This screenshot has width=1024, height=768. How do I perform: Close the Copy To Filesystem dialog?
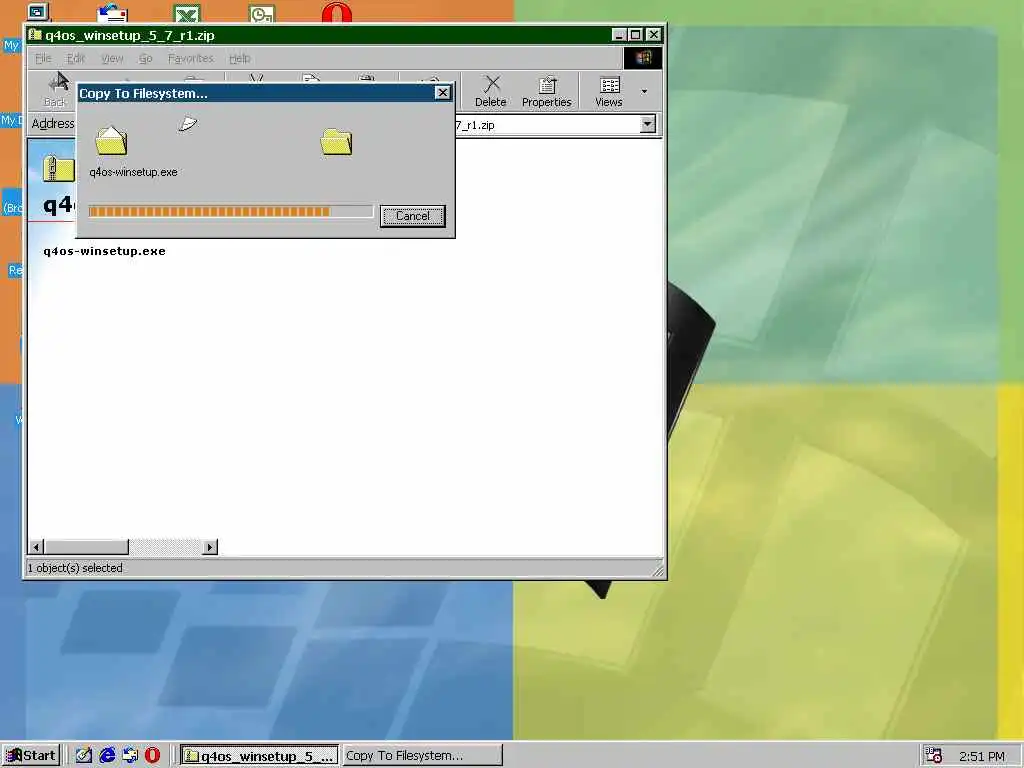pyautogui.click(x=443, y=93)
